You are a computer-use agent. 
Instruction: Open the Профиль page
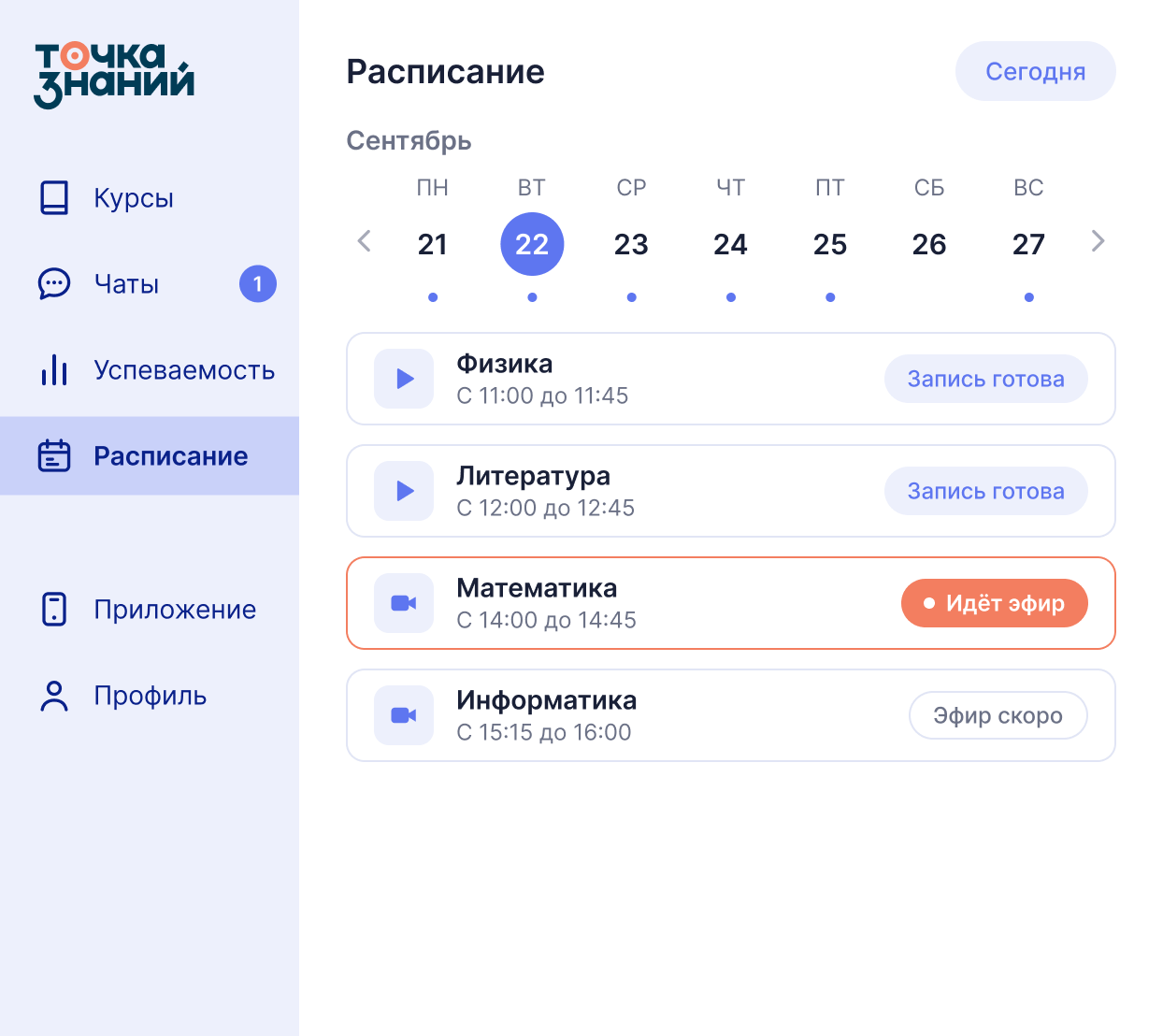click(x=150, y=696)
